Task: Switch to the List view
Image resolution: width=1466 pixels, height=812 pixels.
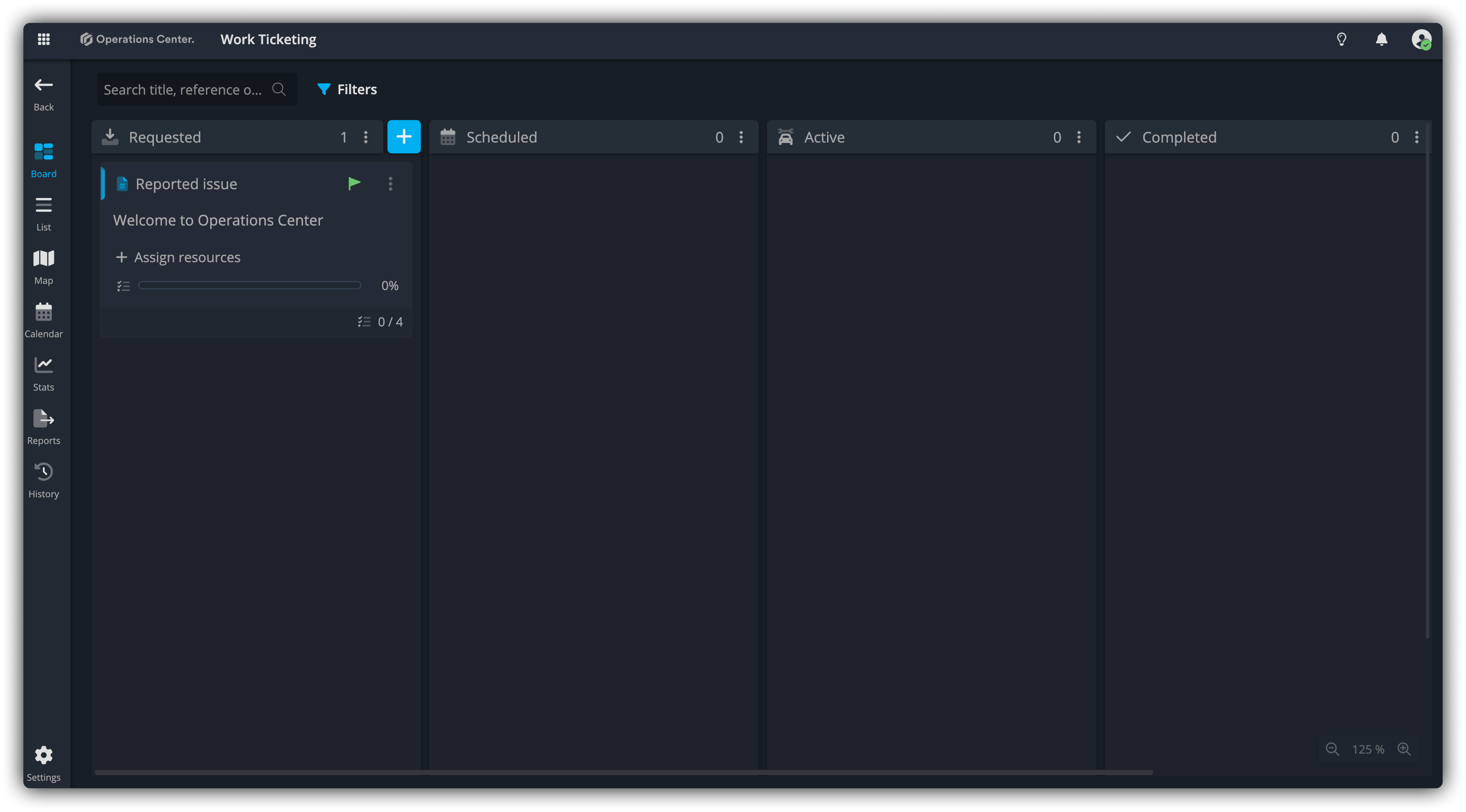Action: pos(44,214)
